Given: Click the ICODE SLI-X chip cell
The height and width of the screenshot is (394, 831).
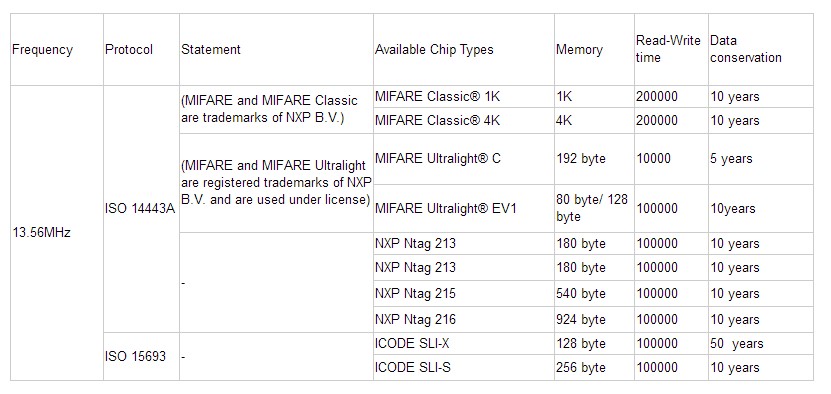Looking at the screenshot, I should [x=464, y=344].
